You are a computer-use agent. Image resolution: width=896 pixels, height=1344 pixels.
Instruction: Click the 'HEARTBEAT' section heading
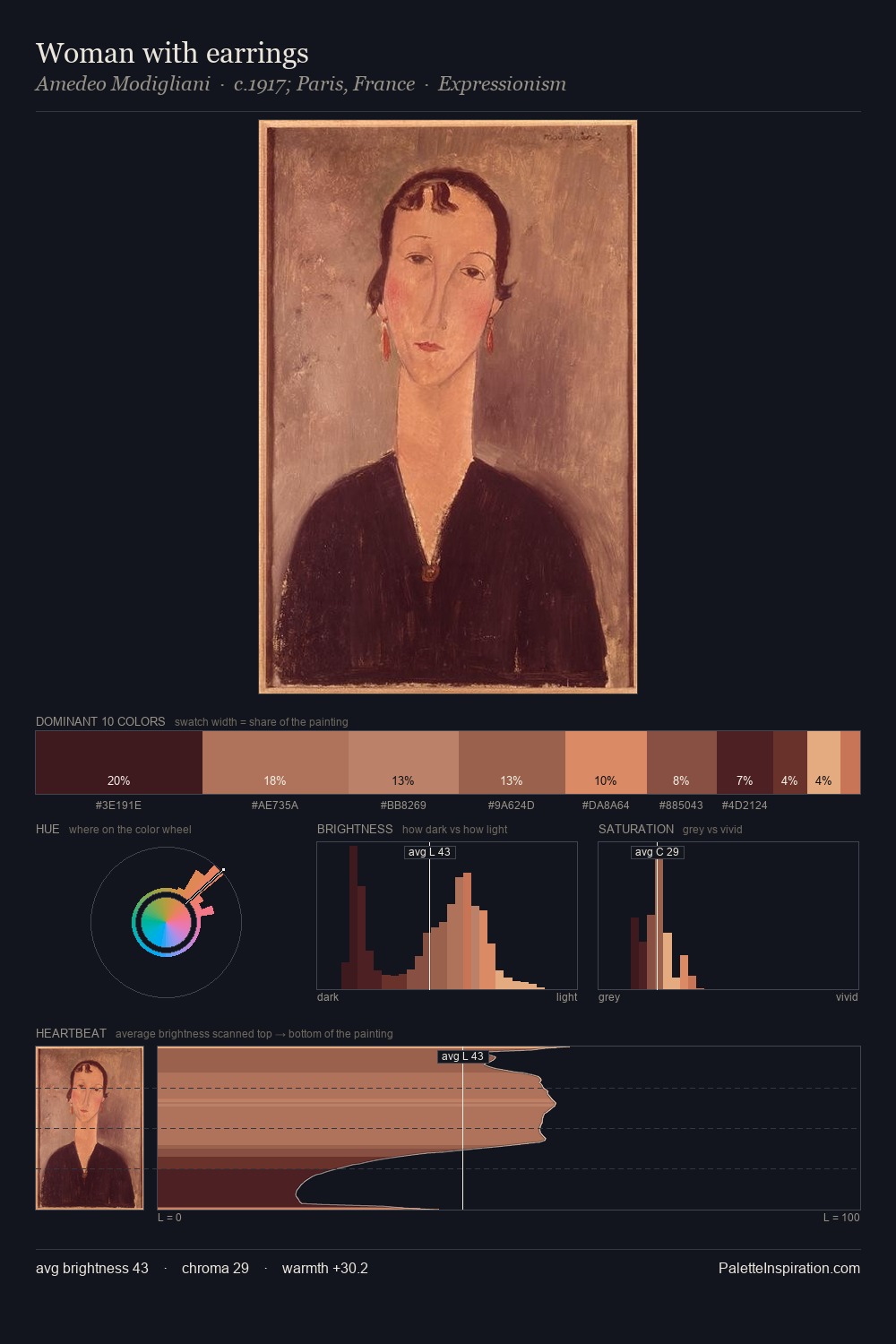pyautogui.click(x=71, y=1033)
